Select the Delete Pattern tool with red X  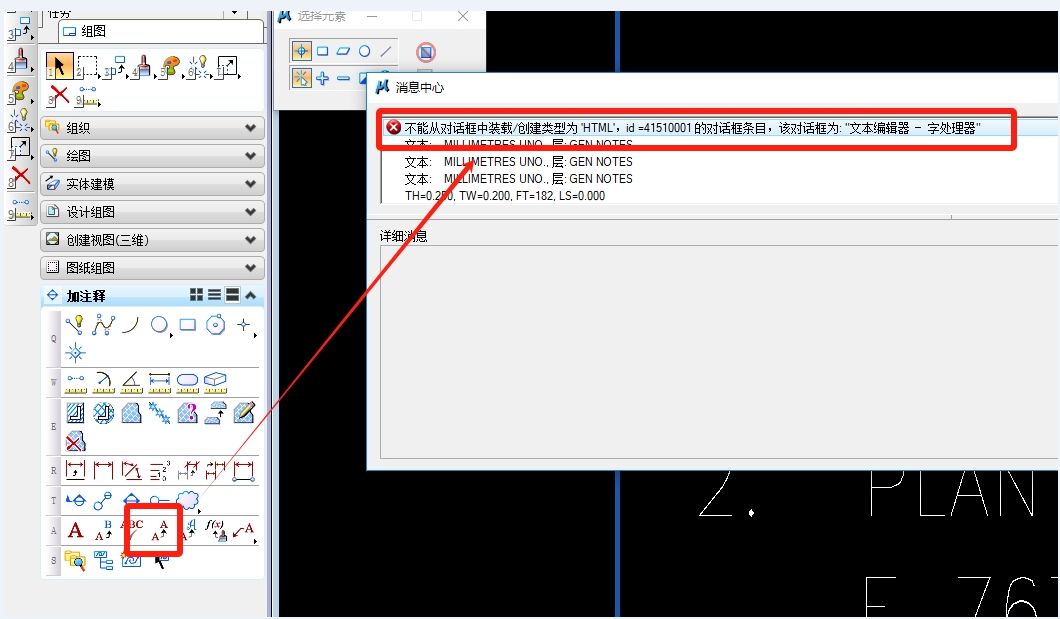point(75,441)
